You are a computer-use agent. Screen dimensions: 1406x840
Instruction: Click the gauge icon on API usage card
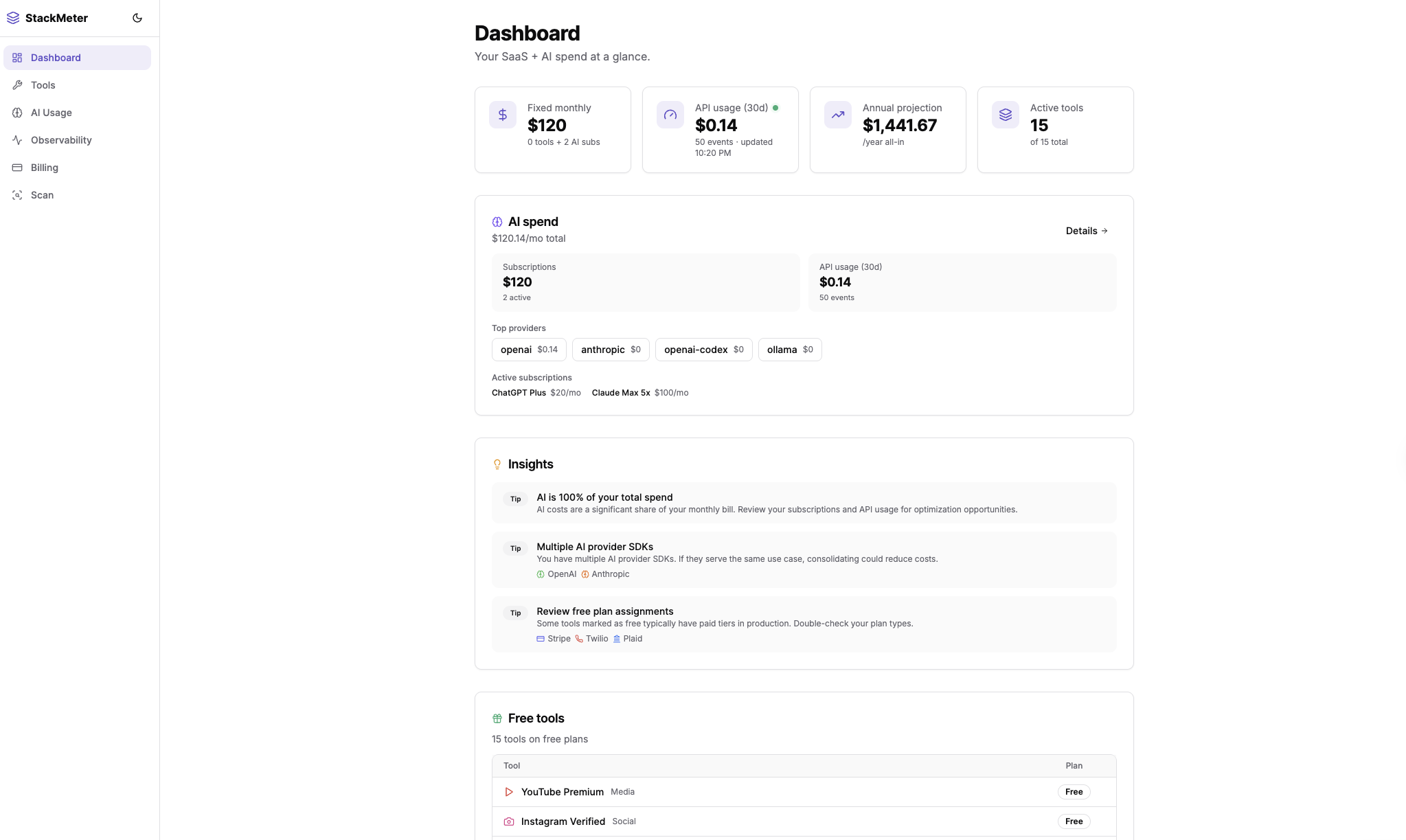[x=670, y=115]
